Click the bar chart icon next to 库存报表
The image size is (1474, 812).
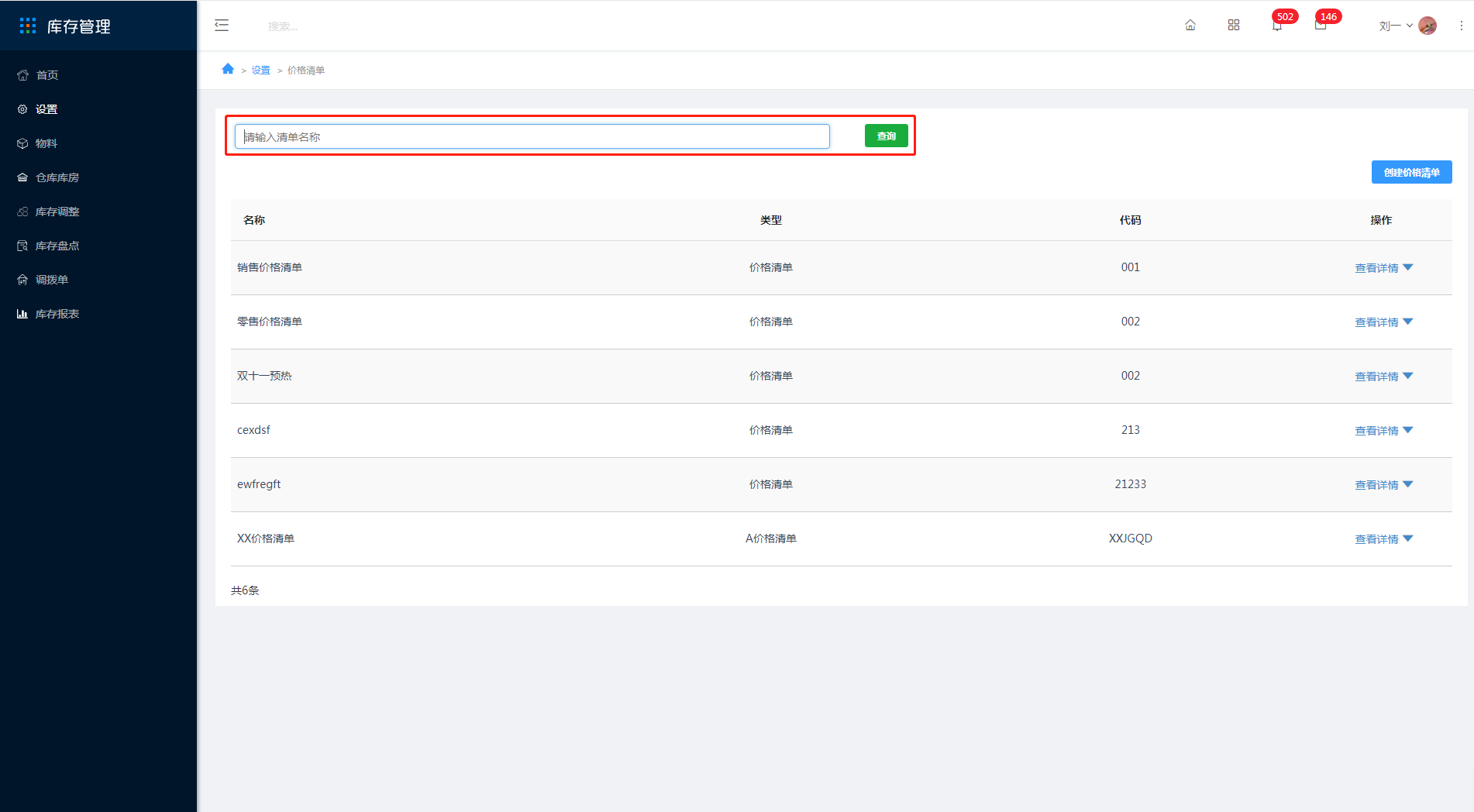pyautogui.click(x=22, y=314)
